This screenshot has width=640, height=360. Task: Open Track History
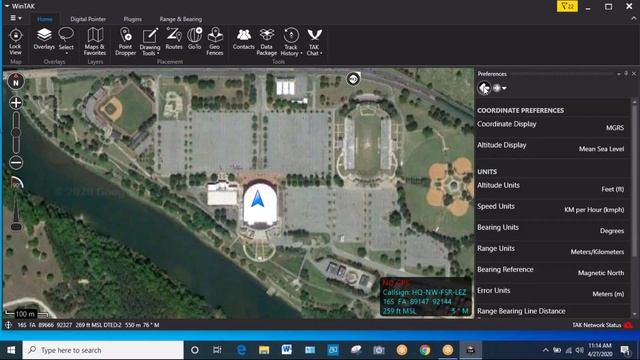[291, 42]
